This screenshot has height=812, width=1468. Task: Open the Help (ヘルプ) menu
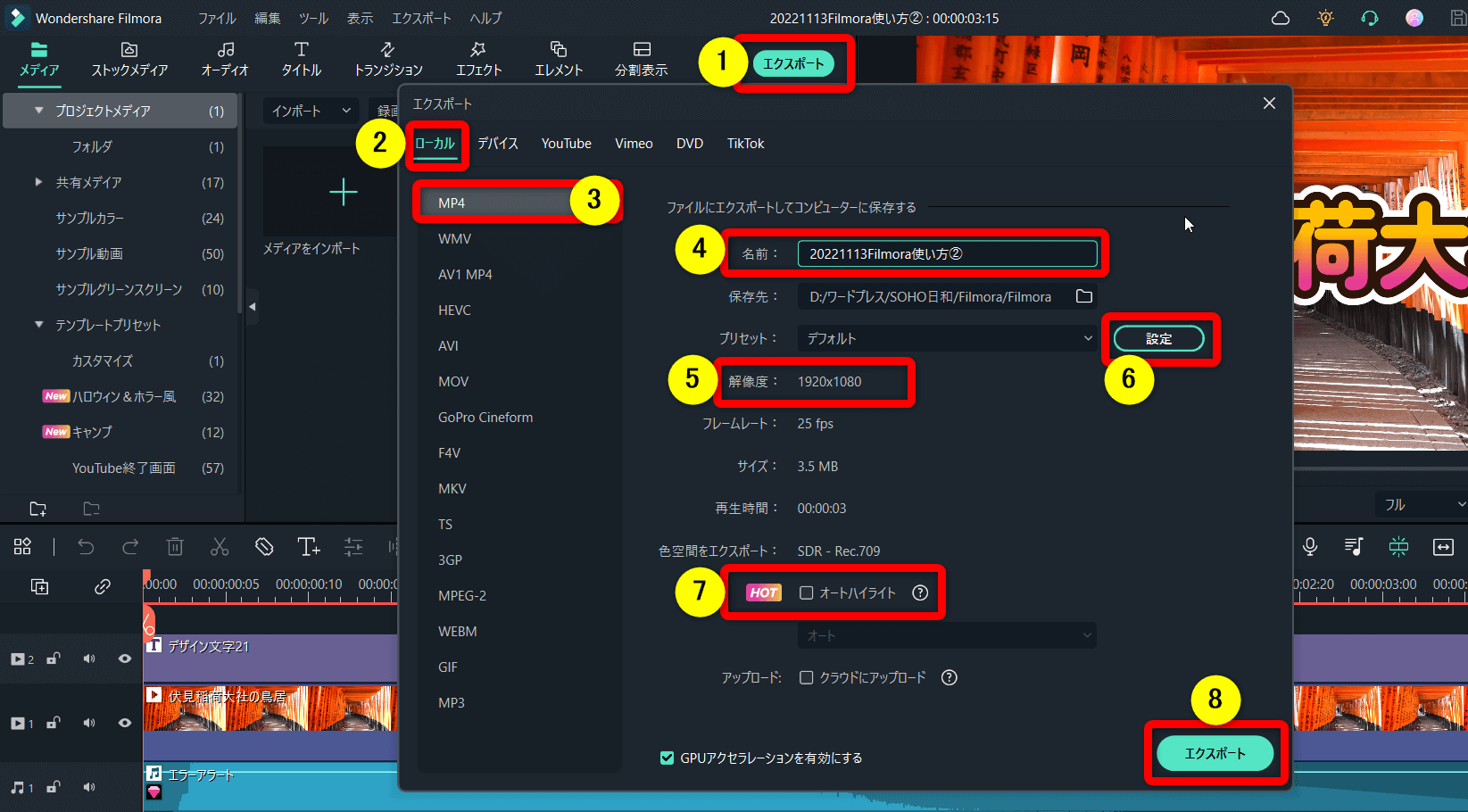[486, 18]
